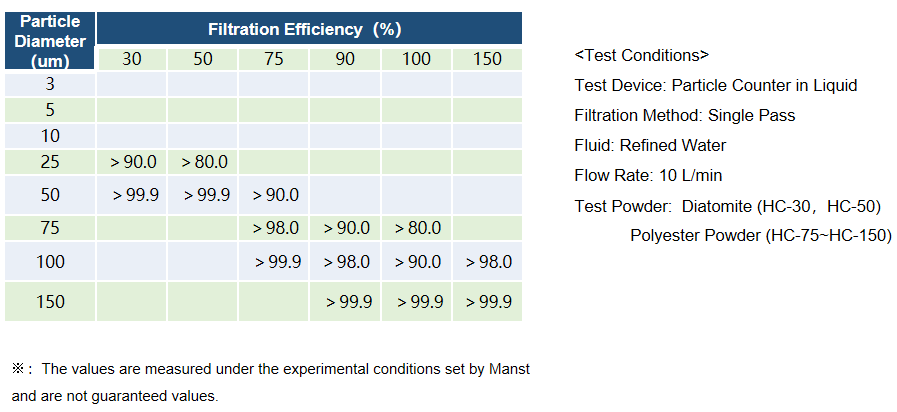Select "Test Device: Particle Counter in Liquid" text

[x=715, y=85]
